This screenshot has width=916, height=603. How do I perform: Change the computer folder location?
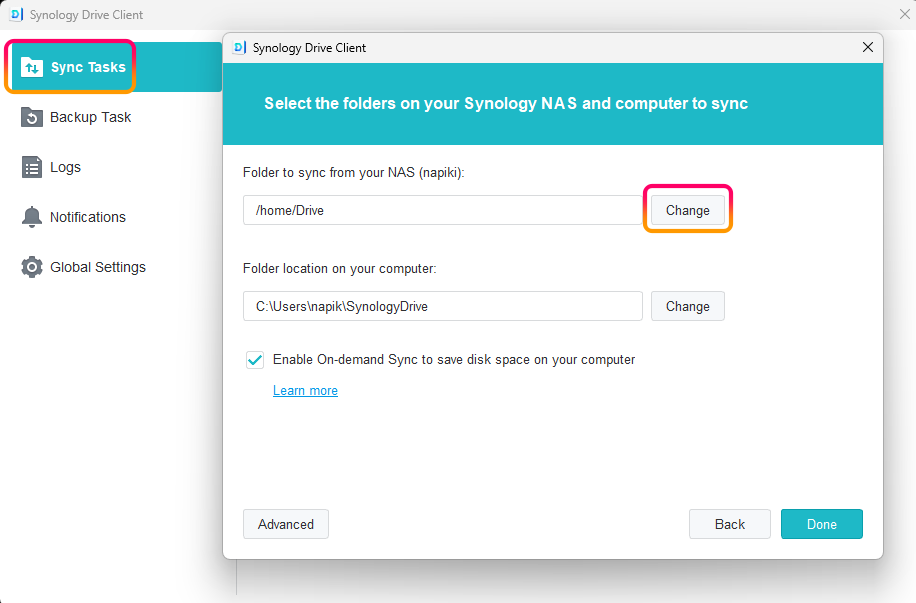tap(688, 306)
